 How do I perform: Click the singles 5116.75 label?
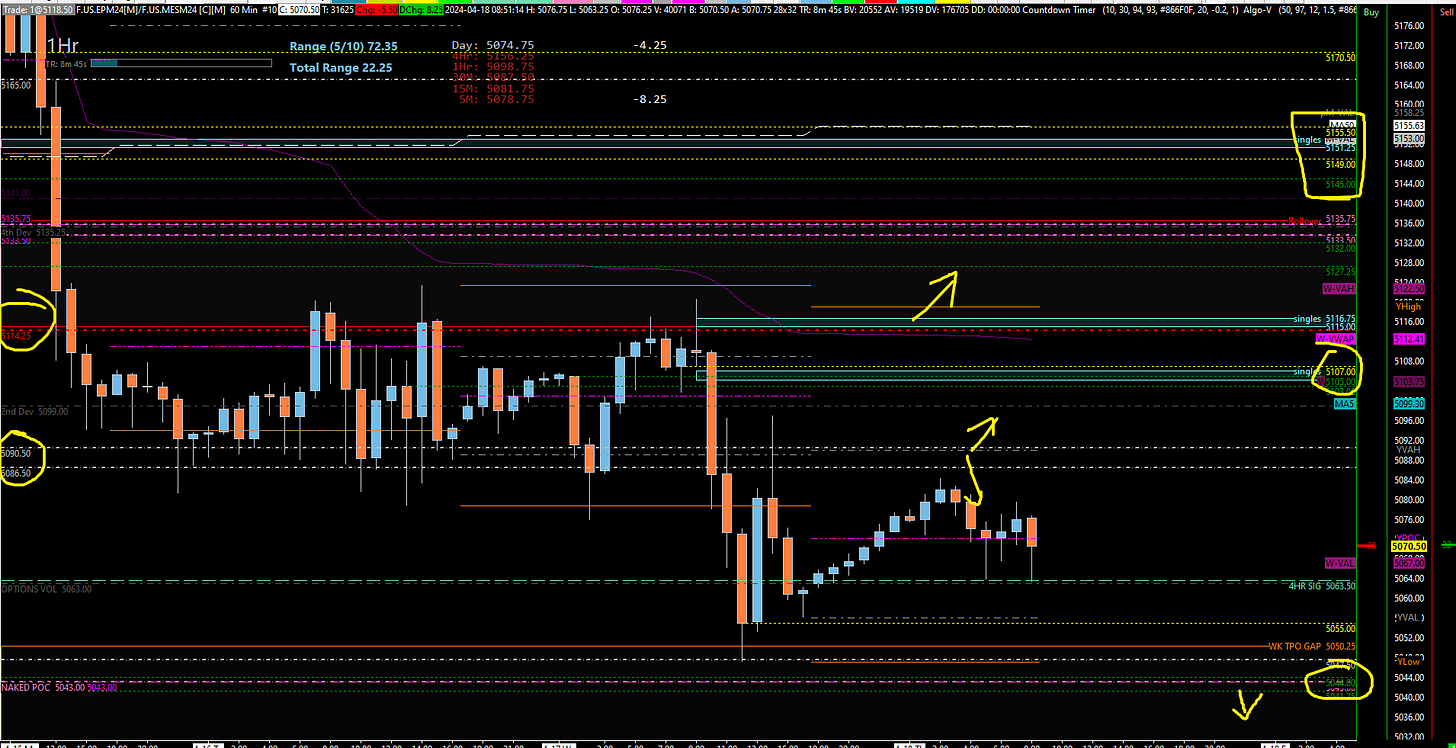[x=1325, y=319]
